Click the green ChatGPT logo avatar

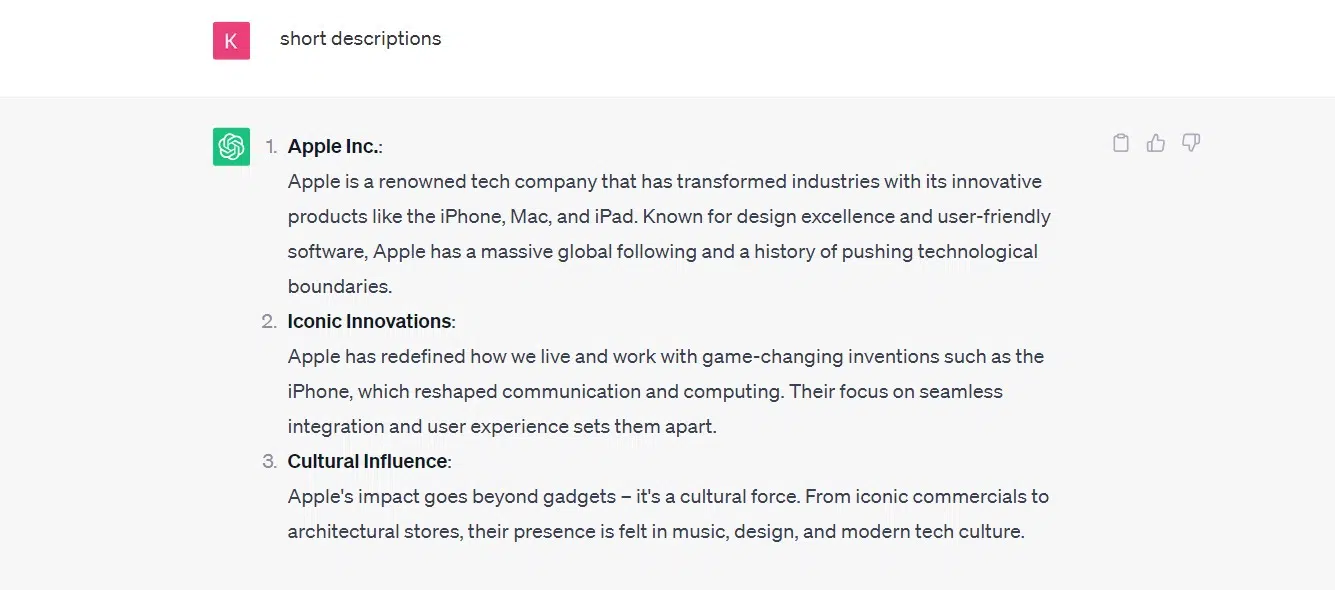pyautogui.click(x=231, y=147)
